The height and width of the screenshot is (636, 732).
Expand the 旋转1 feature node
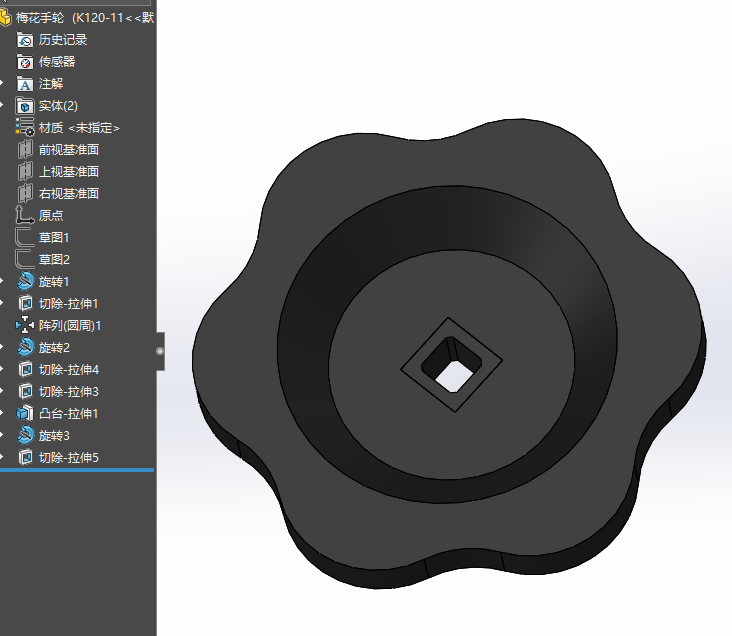click(2, 282)
